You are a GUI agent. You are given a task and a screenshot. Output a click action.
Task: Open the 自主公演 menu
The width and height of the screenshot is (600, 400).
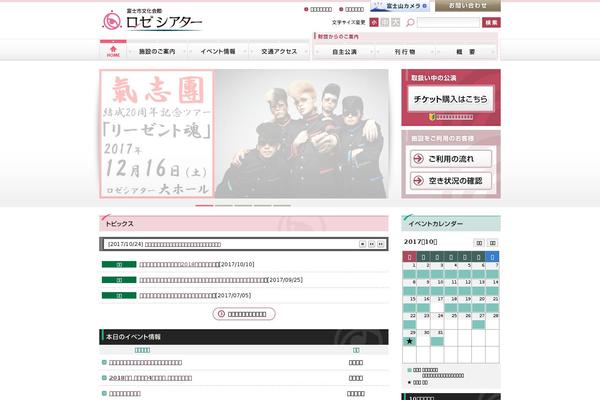(344, 52)
